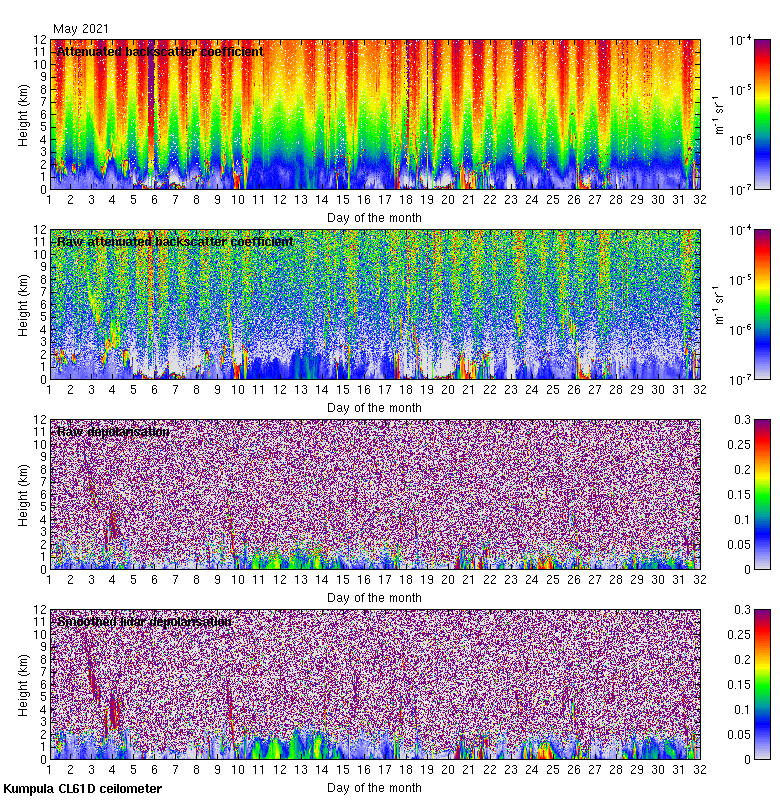The height and width of the screenshot is (800, 780).
Task: Click the '0.15' tick on the Smoothed depolarisation colorbar
Action: [739, 684]
